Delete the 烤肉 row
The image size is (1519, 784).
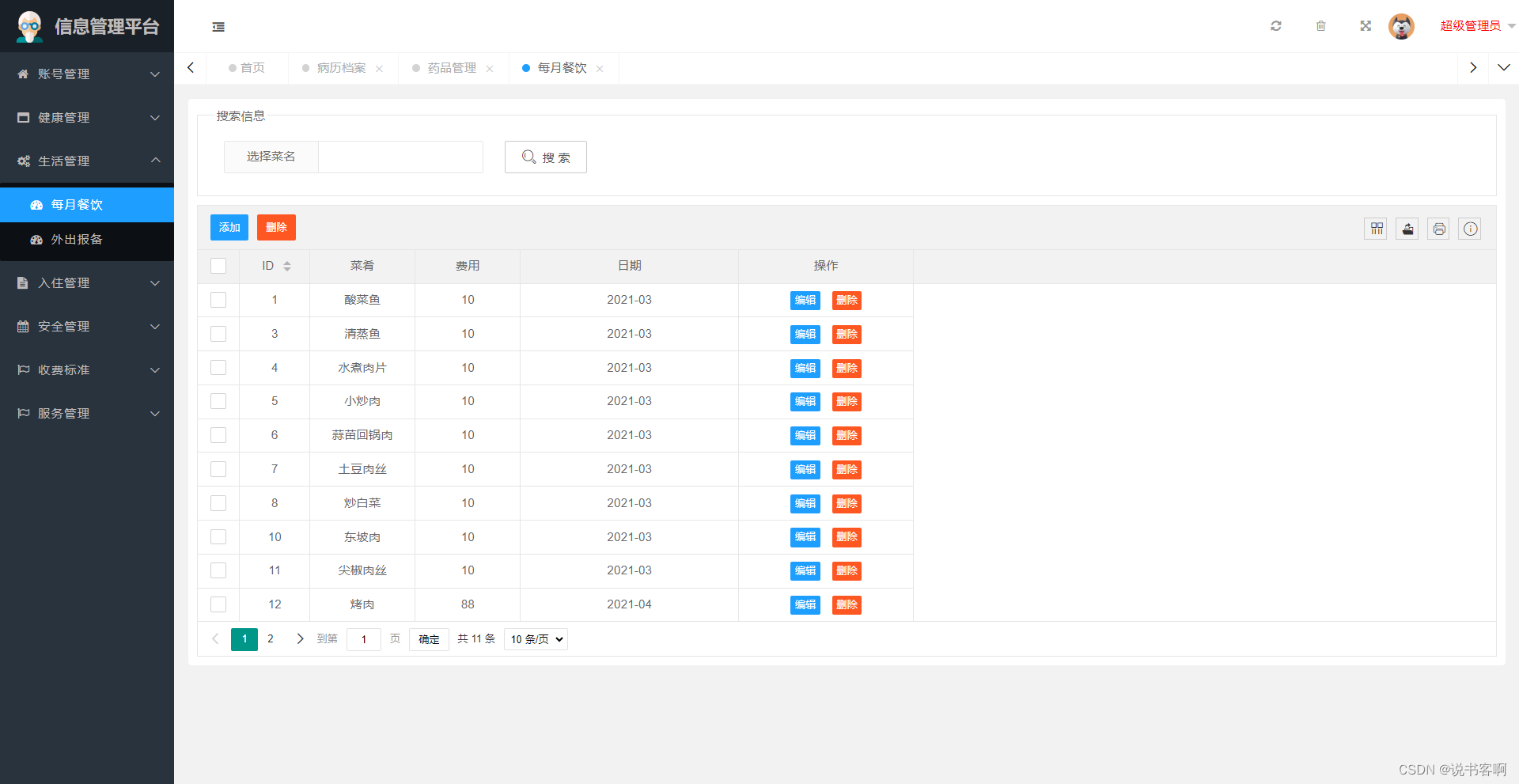847,605
